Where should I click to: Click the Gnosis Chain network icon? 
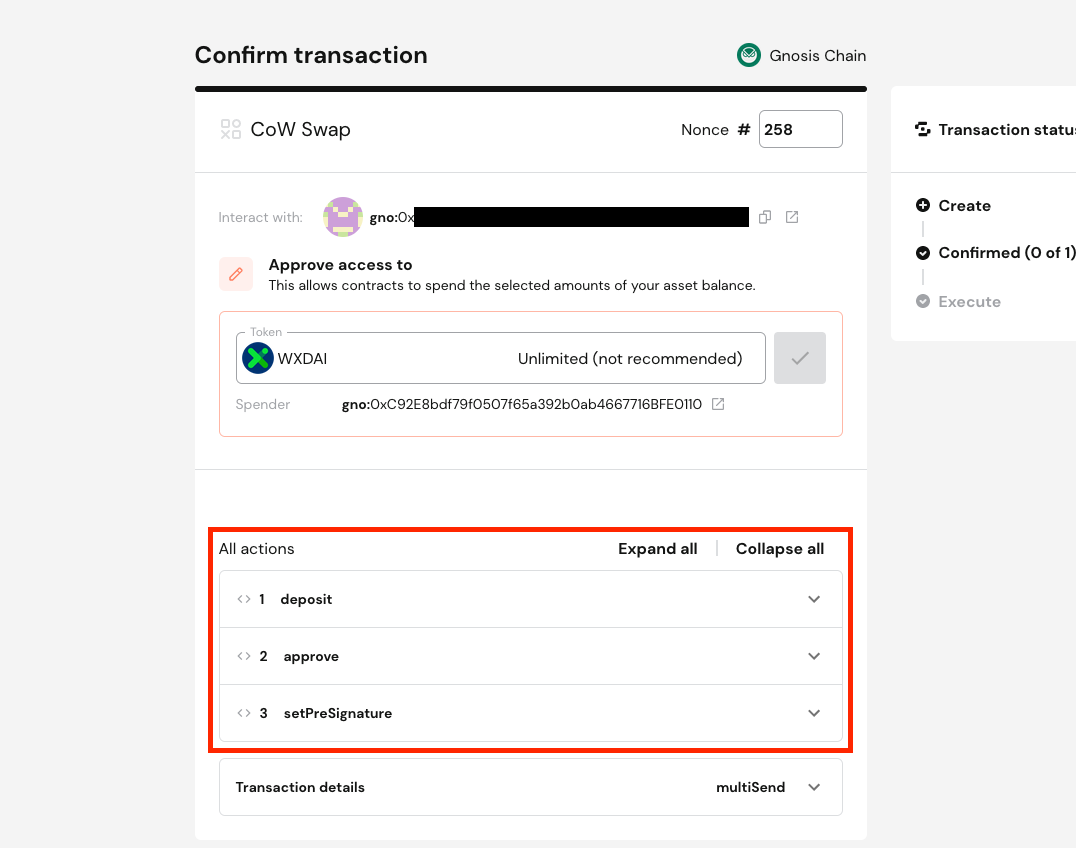click(x=749, y=56)
